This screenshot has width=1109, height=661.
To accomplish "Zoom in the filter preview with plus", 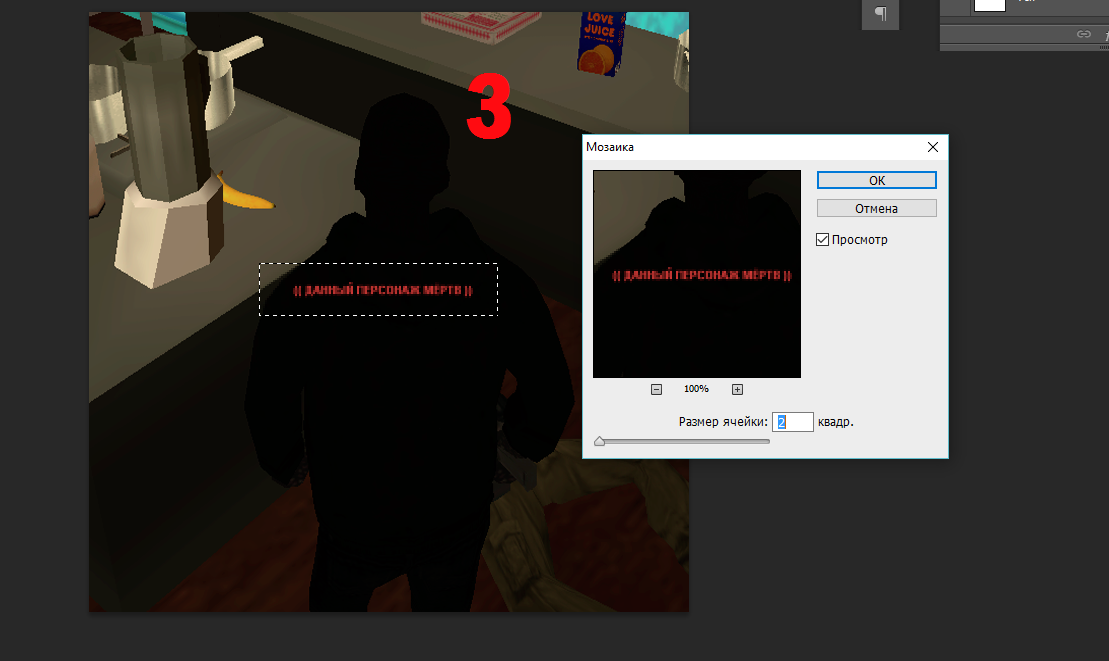I will tap(737, 389).
